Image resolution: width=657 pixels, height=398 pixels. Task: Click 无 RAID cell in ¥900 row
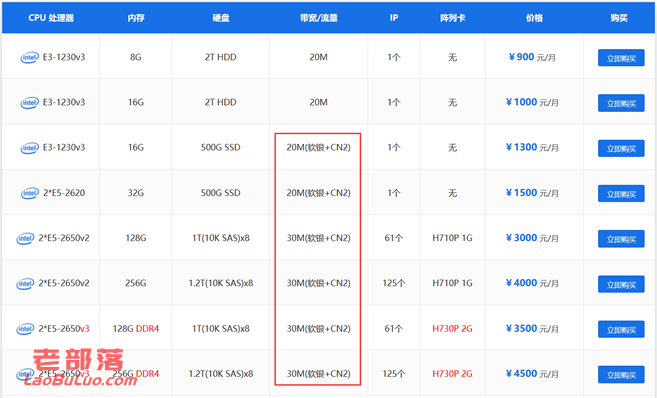pyautogui.click(x=453, y=57)
